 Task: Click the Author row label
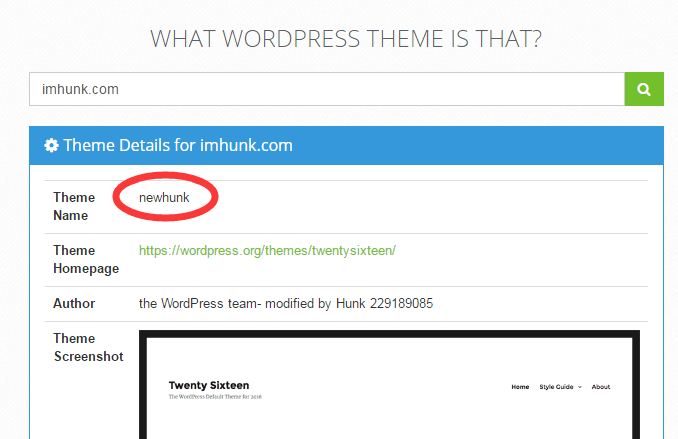coord(74,303)
